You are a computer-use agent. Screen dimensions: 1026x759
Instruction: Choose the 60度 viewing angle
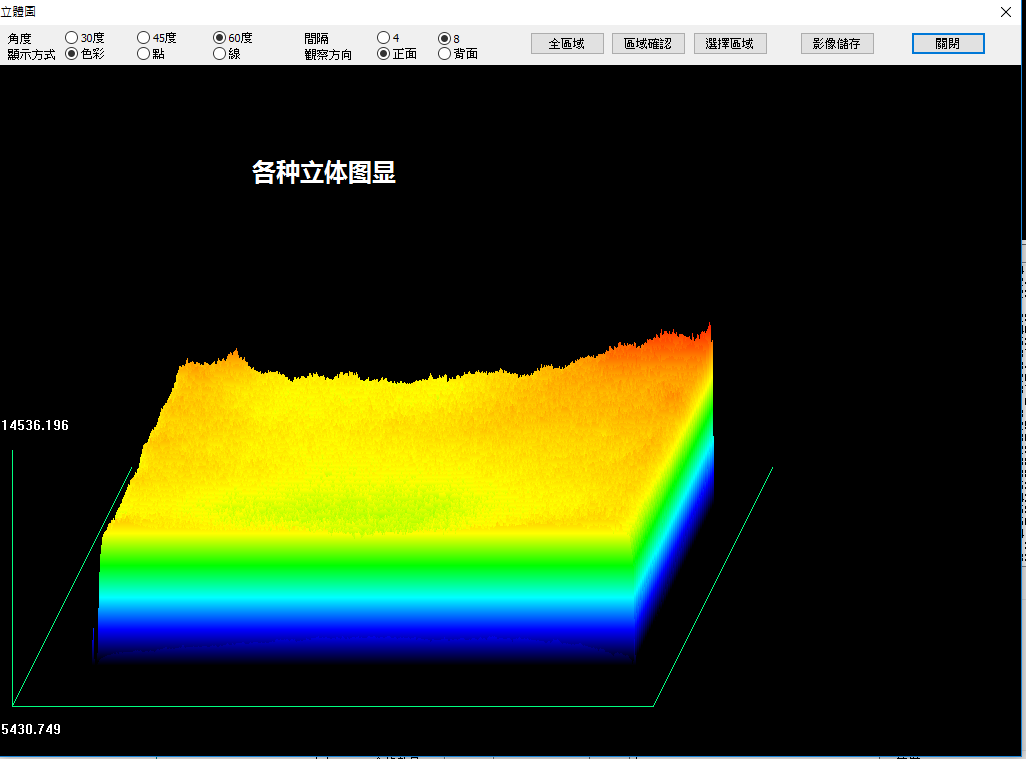point(220,38)
